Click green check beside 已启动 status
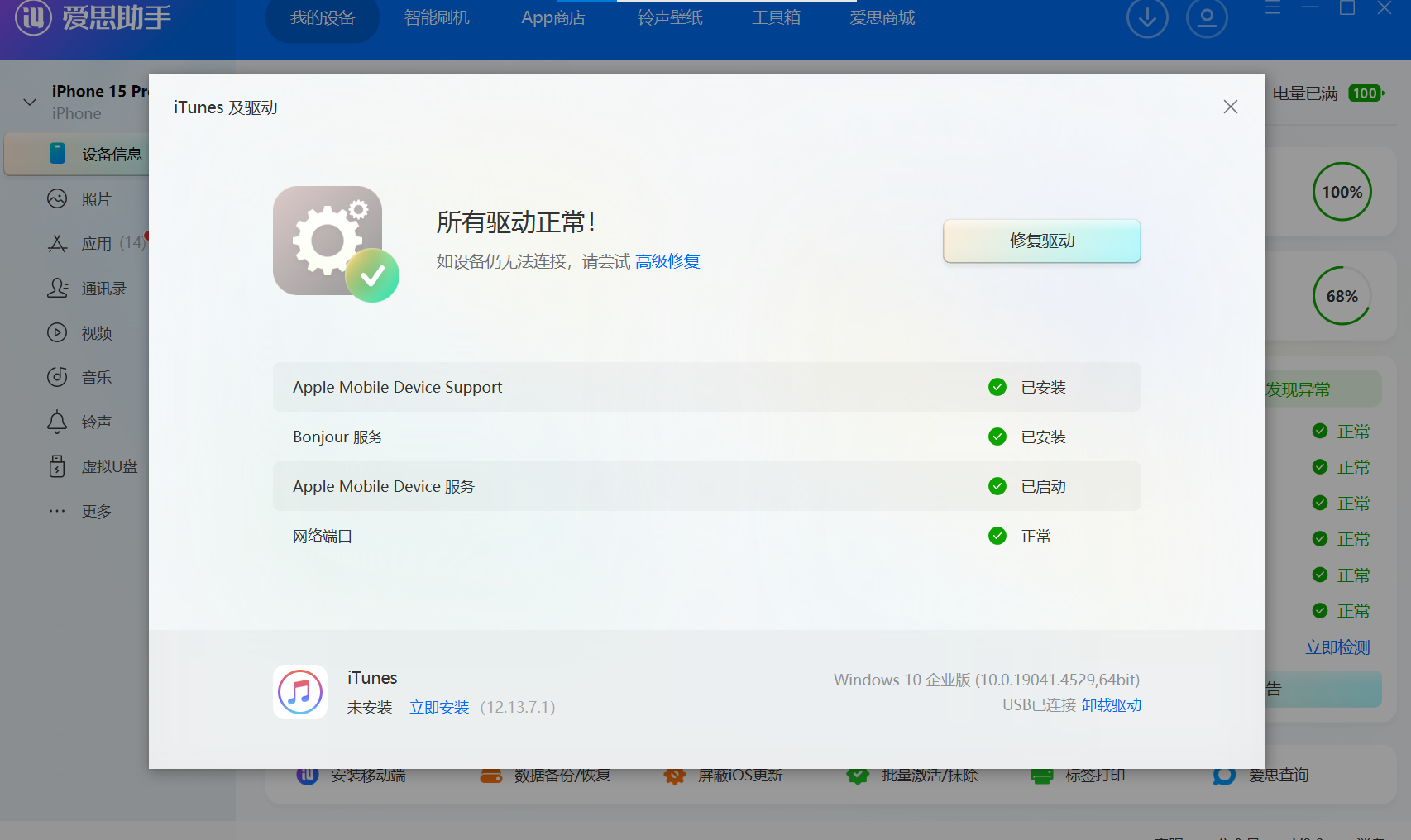The image size is (1411, 840). tap(997, 486)
